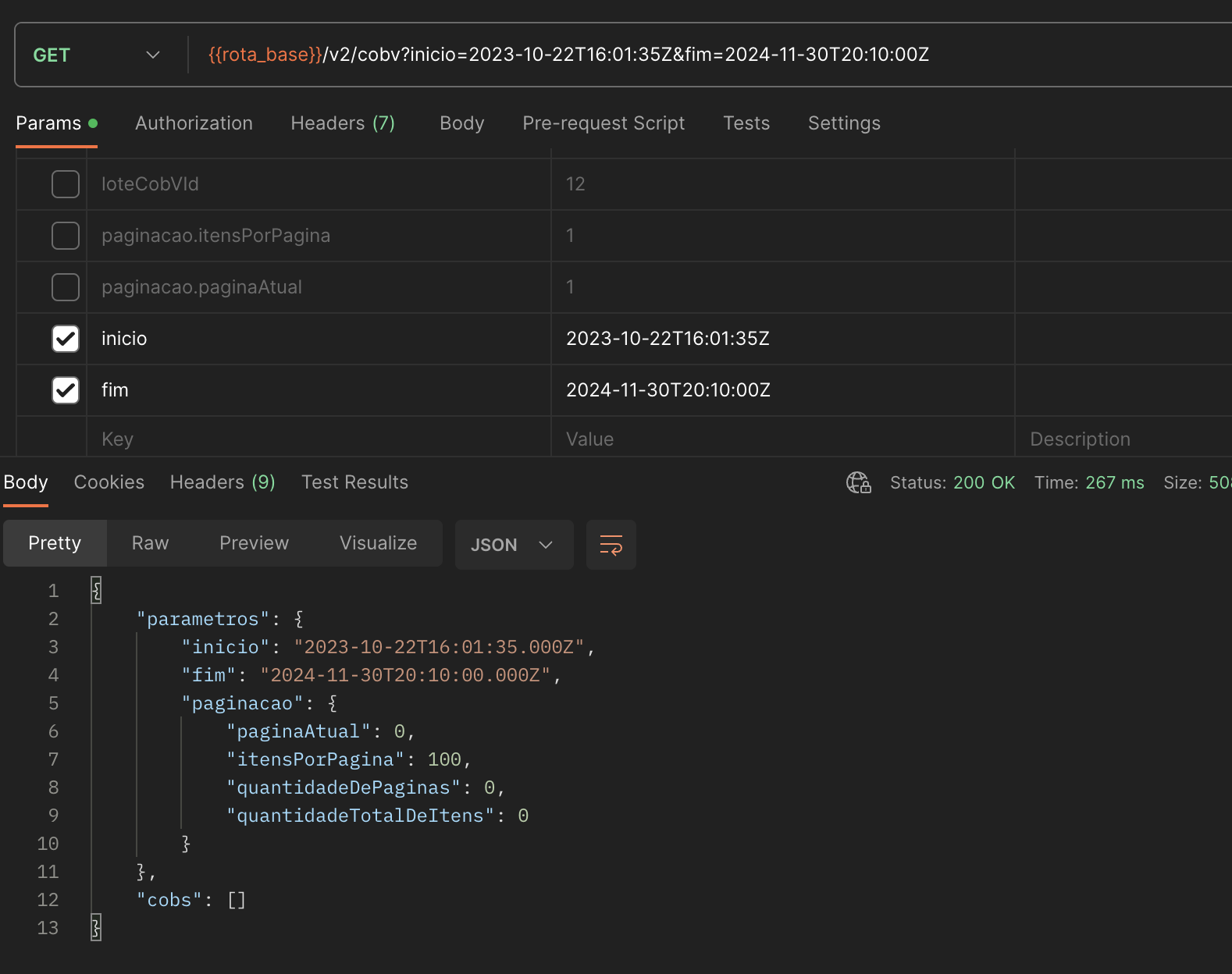Click the "itensPorPagina" key in response
The height and width of the screenshot is (974, 1232).
coord(315,759)
